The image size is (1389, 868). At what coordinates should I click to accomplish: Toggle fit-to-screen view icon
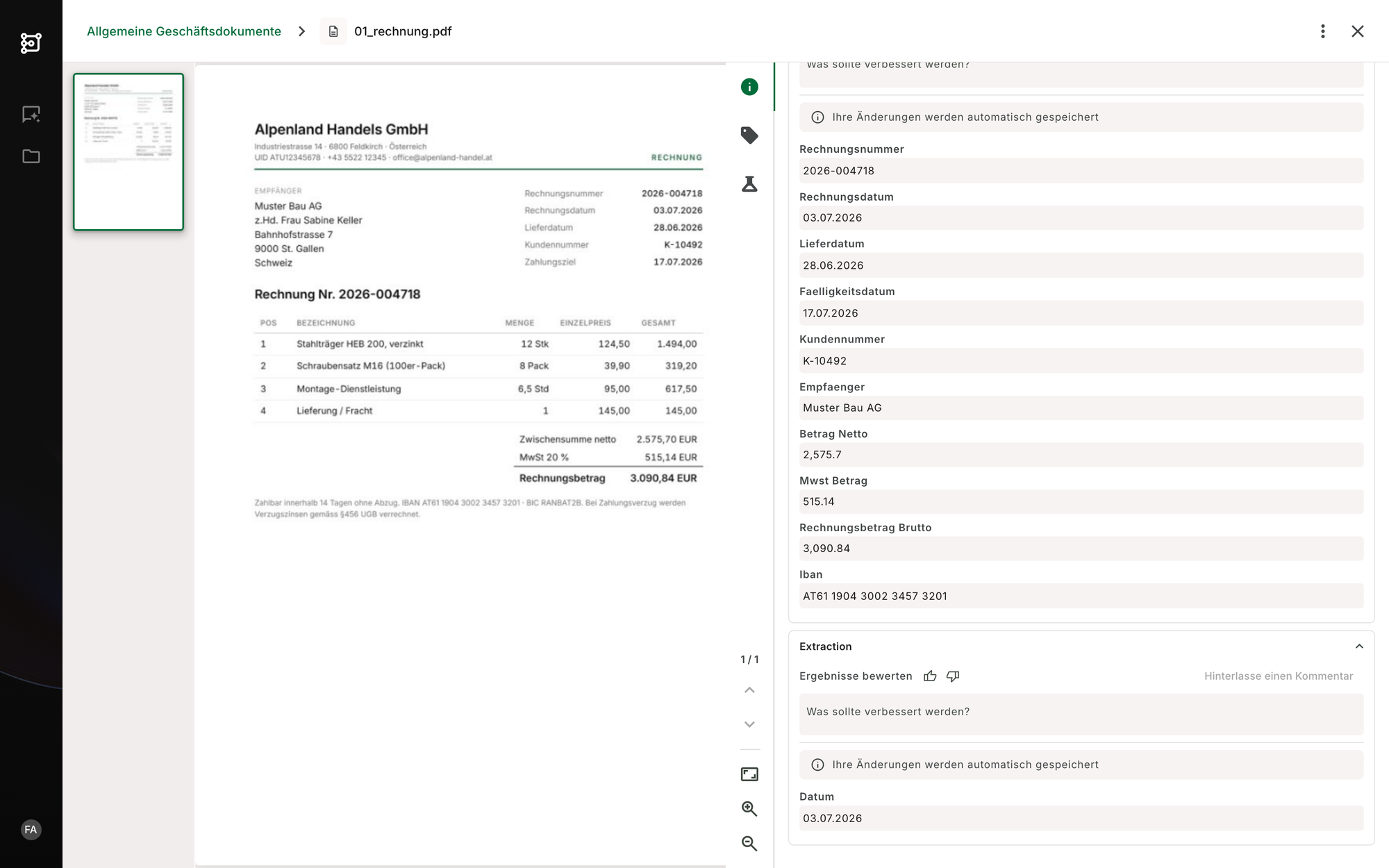tap(749, 774)
